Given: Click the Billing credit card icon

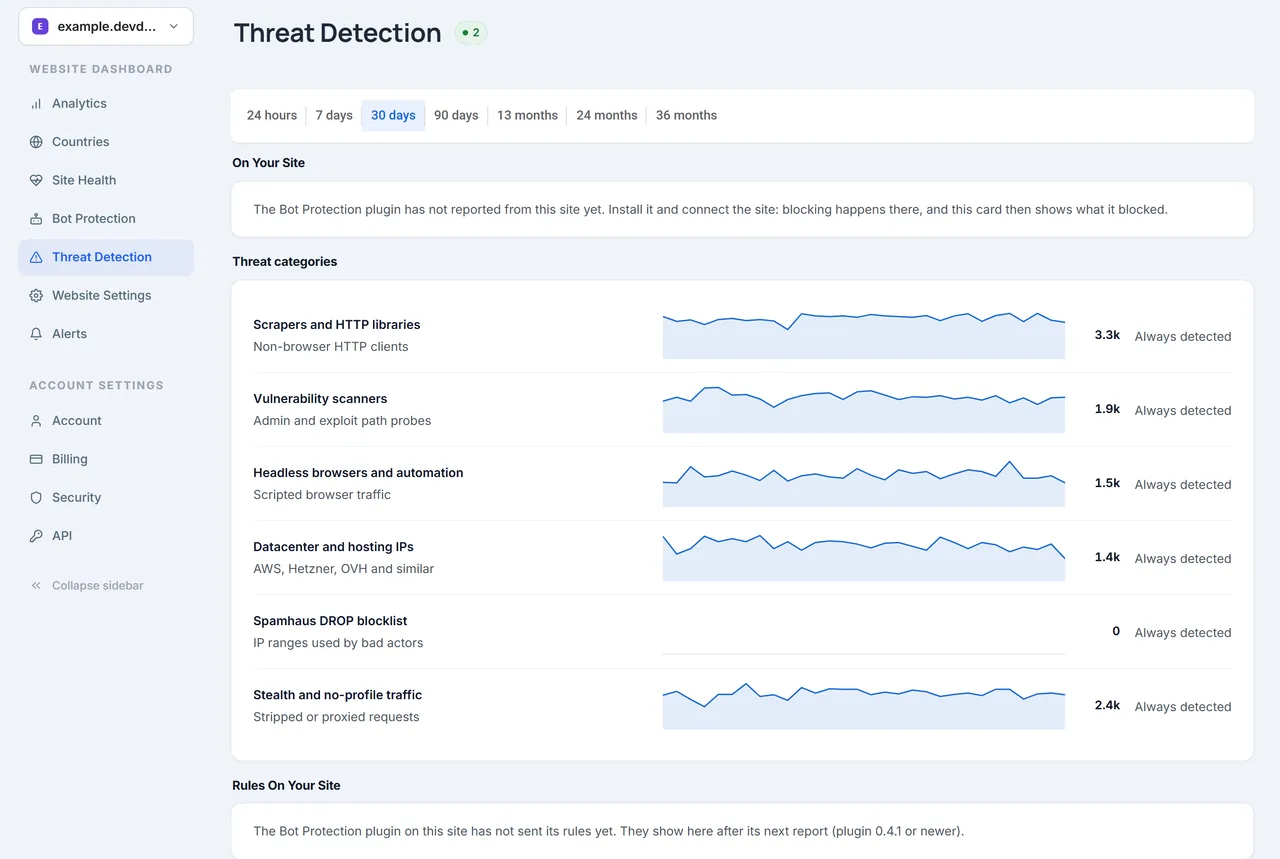Looking at the screenshot, I should [x=36, y=459].
